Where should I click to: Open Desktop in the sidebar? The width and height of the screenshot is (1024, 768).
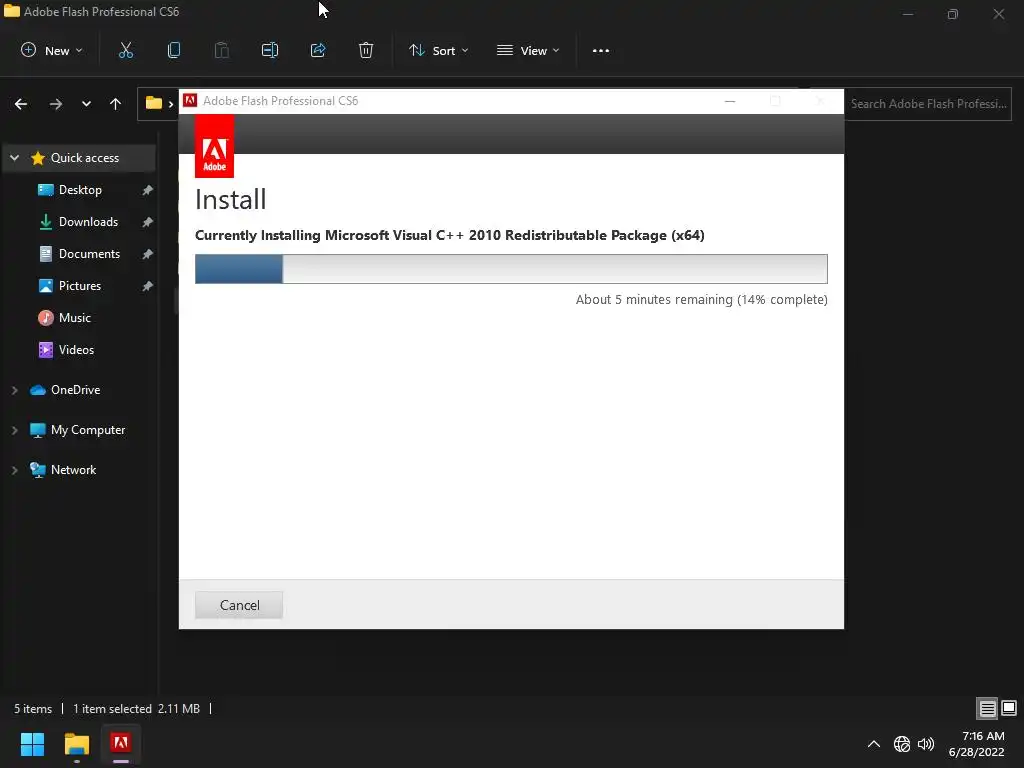tap(80, 190)
